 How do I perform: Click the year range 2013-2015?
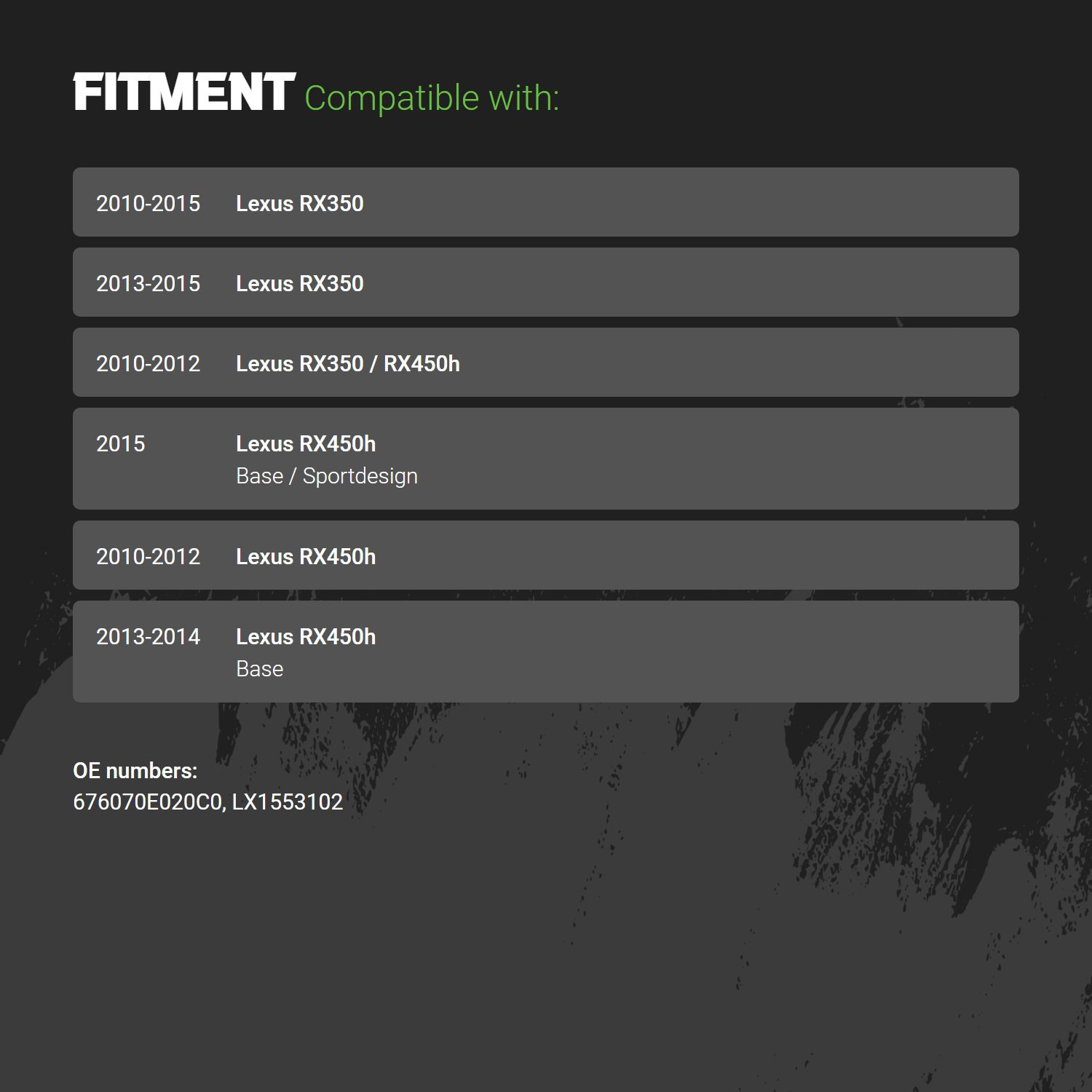click(x=149, y=284)
